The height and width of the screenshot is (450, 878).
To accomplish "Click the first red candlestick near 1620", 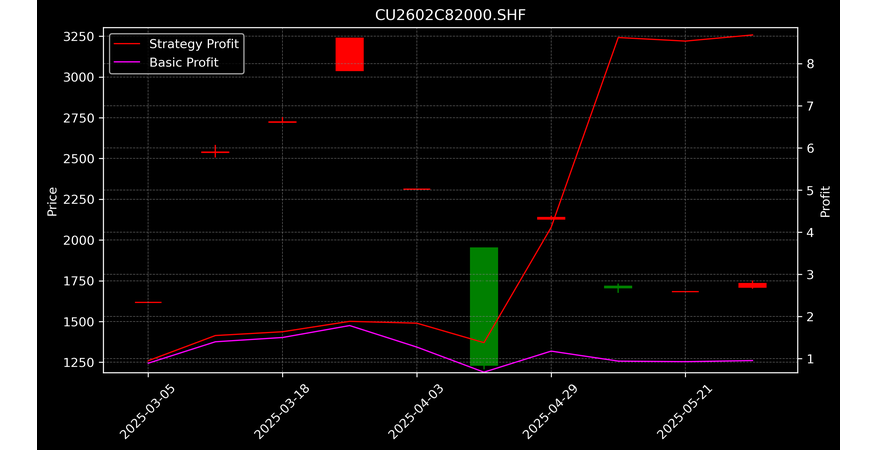I will pos(148,302).
